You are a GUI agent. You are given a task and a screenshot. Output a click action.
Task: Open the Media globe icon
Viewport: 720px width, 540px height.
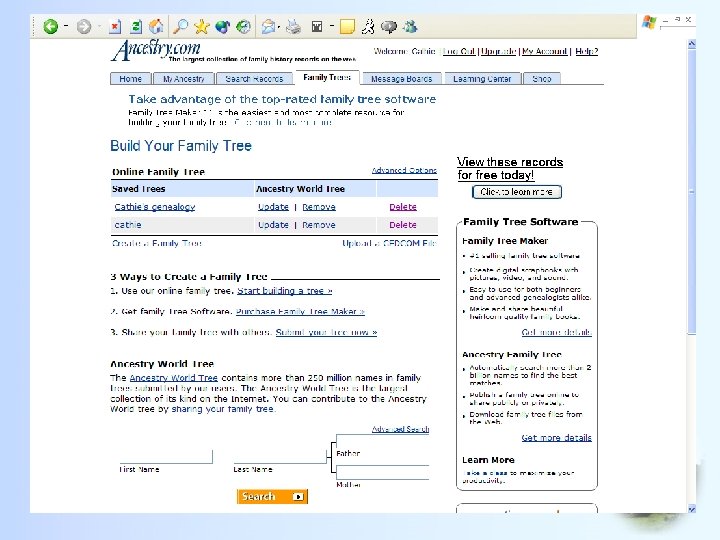222,27
